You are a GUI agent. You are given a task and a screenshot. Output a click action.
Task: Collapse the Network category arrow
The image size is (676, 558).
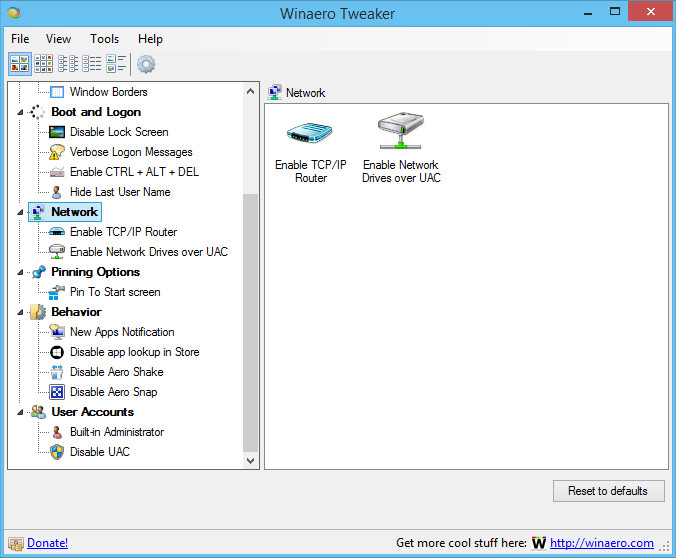[x=20, y=212]
